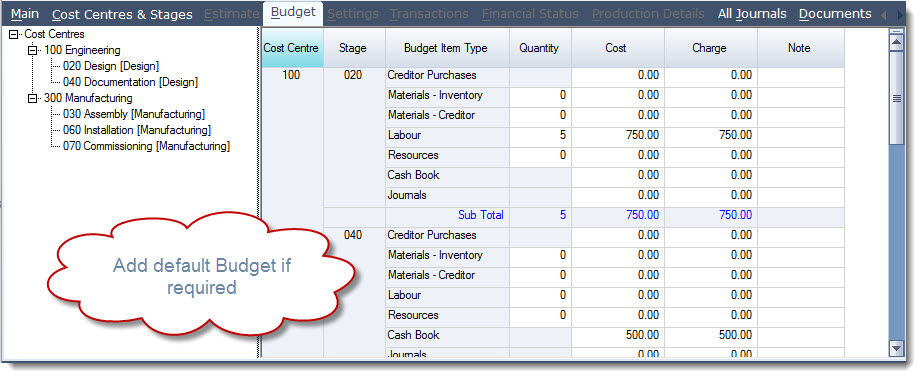Click the Stage column header
This screenshot has width=921, height=378.
pos(353,48)
